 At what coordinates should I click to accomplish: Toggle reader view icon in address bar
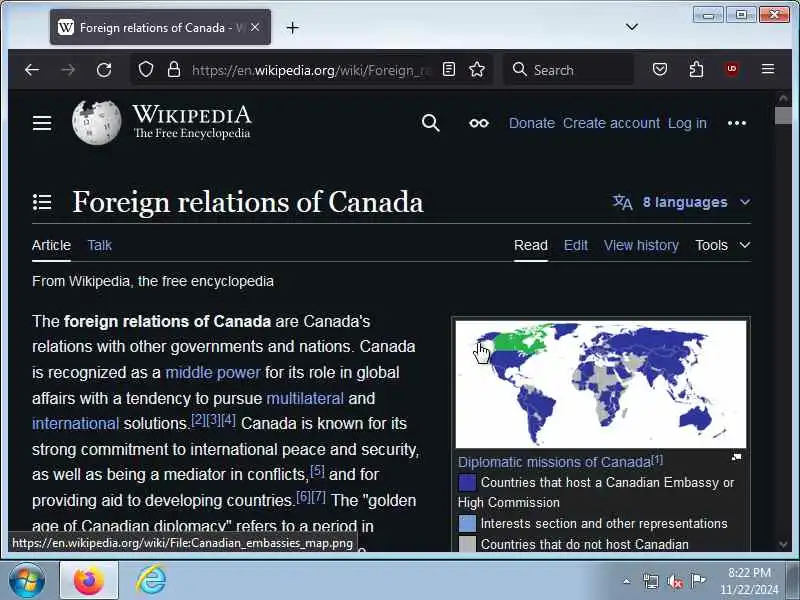coord(448,69)
